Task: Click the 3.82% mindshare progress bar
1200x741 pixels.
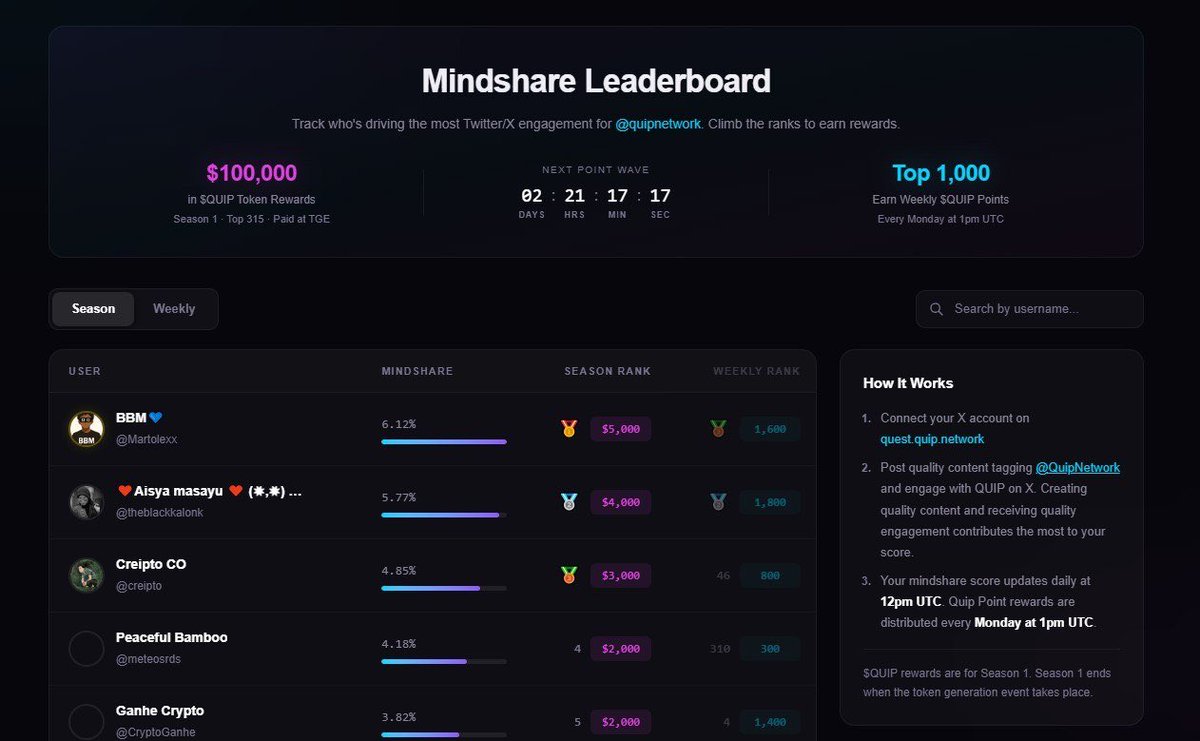Action: 444,734
